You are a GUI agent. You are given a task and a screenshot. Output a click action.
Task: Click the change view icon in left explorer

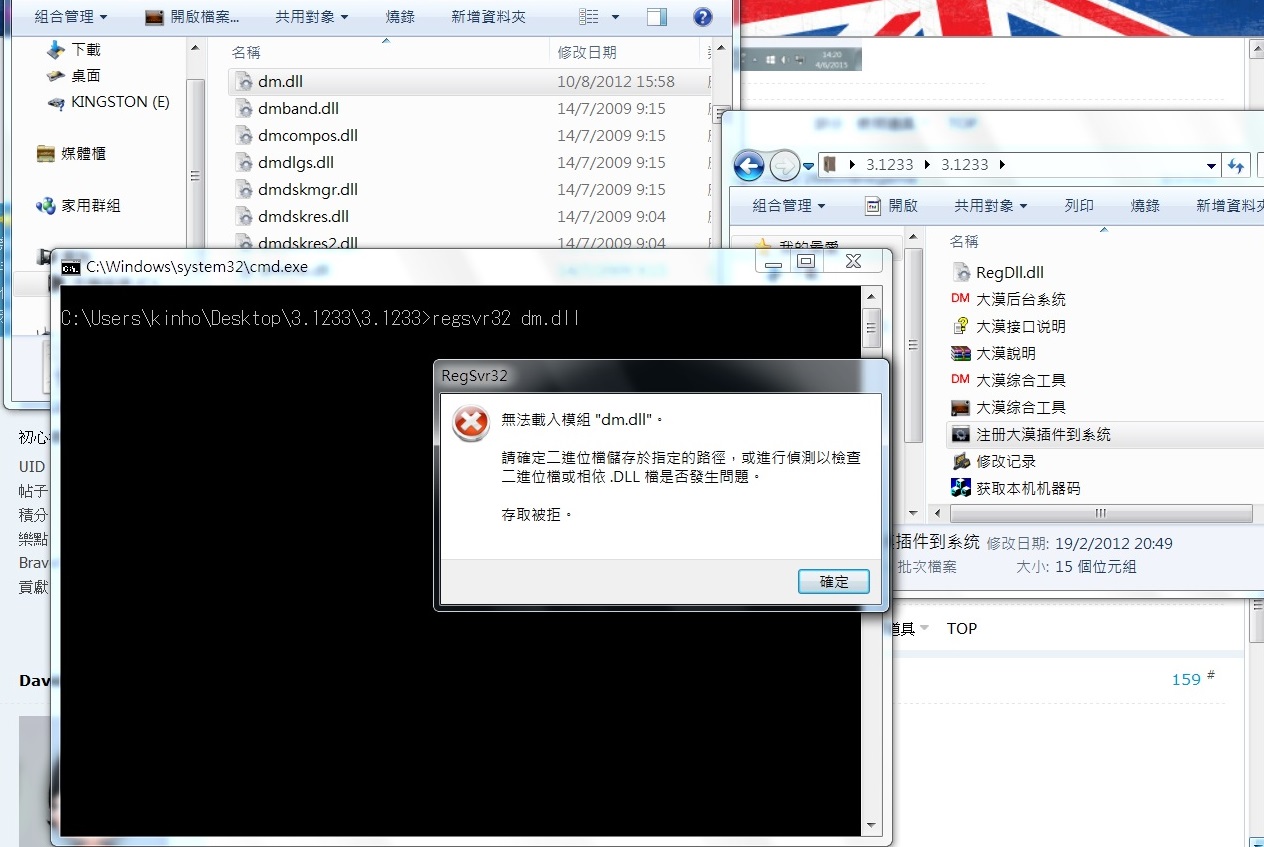click(x=589, y=17)
